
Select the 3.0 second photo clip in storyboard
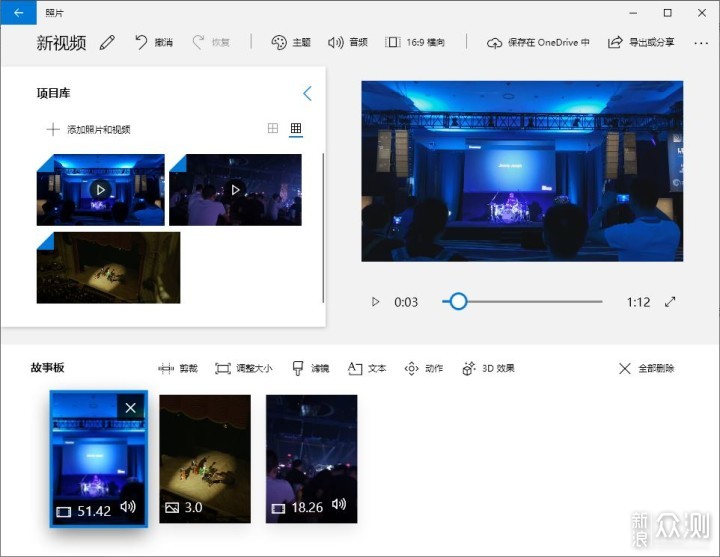(x=205, y=458)
